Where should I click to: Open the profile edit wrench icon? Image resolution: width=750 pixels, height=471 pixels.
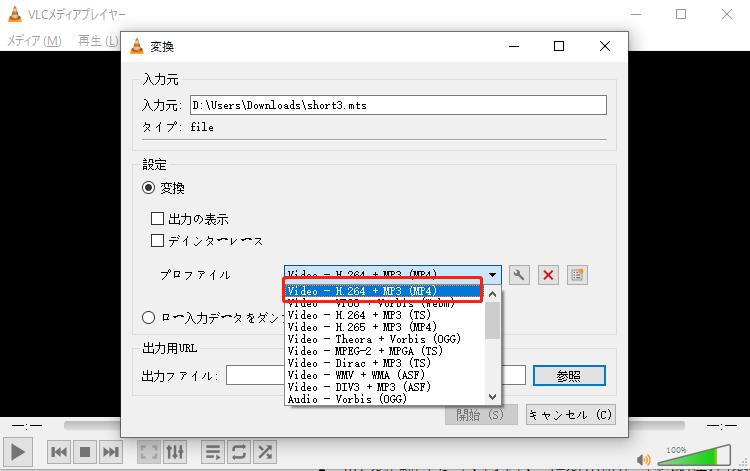[519, 275]
